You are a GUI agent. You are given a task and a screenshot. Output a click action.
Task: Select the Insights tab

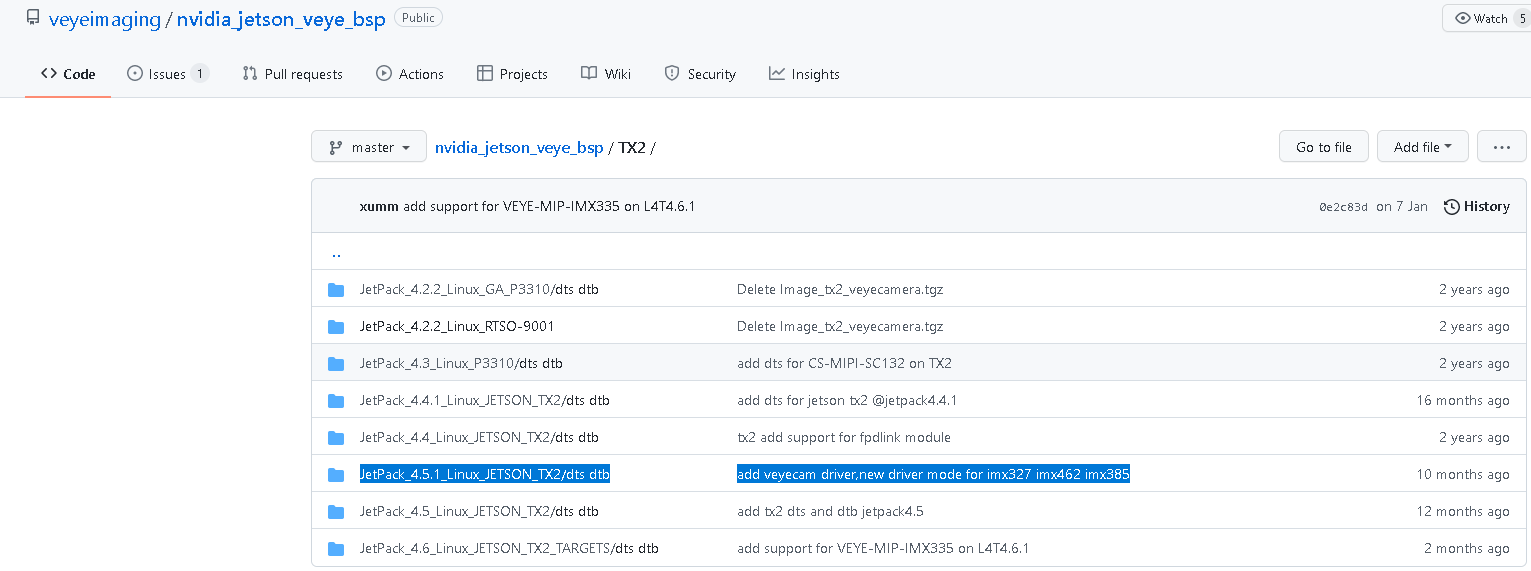pyautogui.click(x=804, y=74)
